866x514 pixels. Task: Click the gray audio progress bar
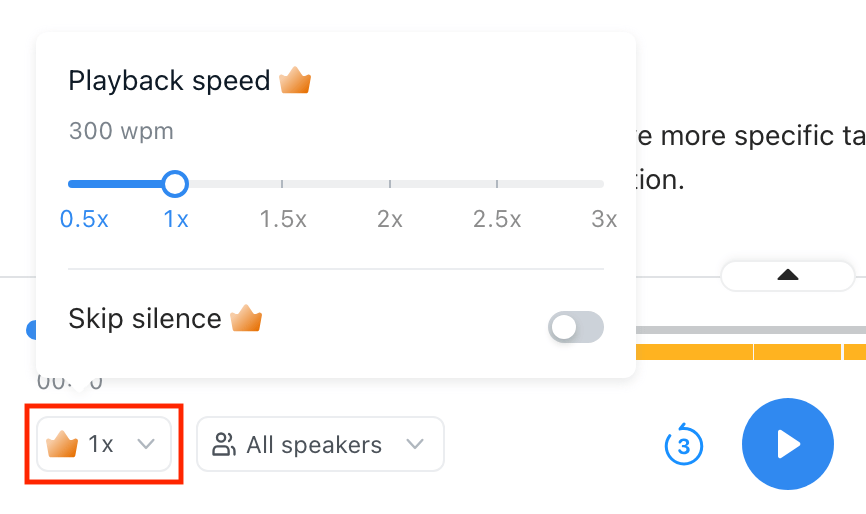coord(750,329)
